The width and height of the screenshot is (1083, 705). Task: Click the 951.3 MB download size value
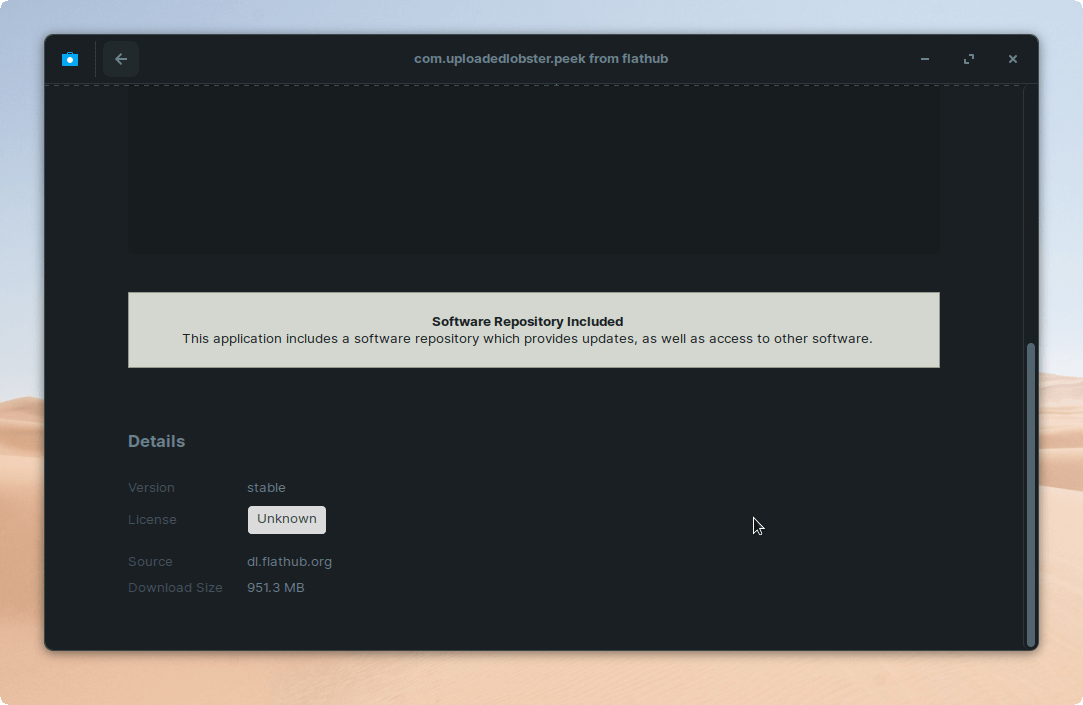275,587
